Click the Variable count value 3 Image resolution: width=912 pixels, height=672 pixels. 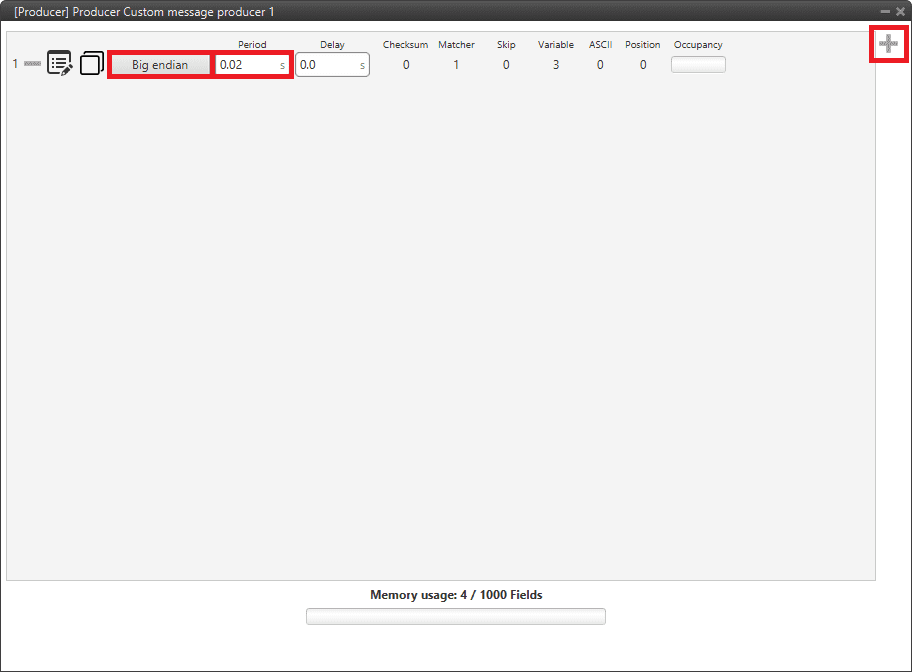556,65
